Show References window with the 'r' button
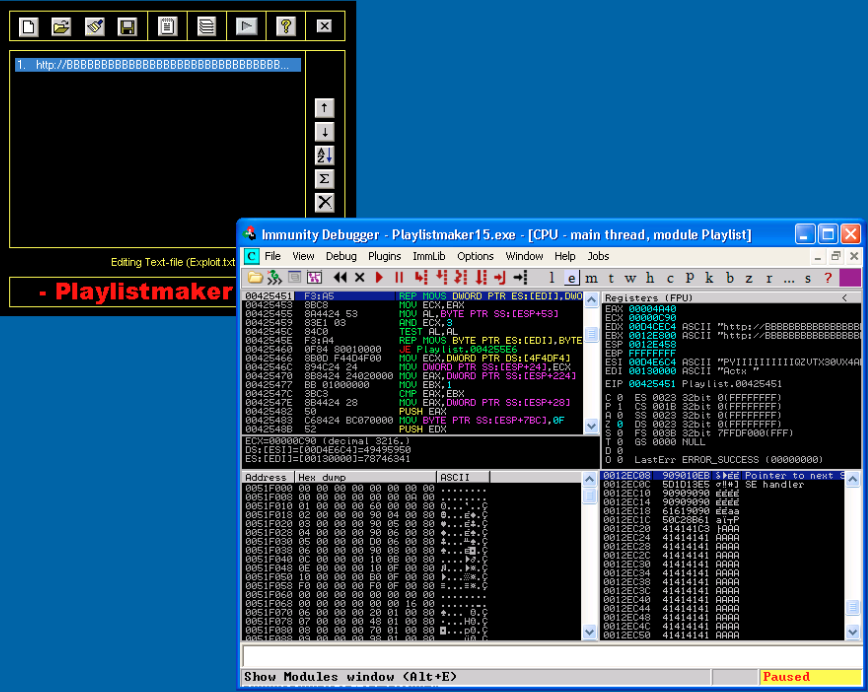Image resolution: width=868 pixels, height=692 pixels. point(769,278)
